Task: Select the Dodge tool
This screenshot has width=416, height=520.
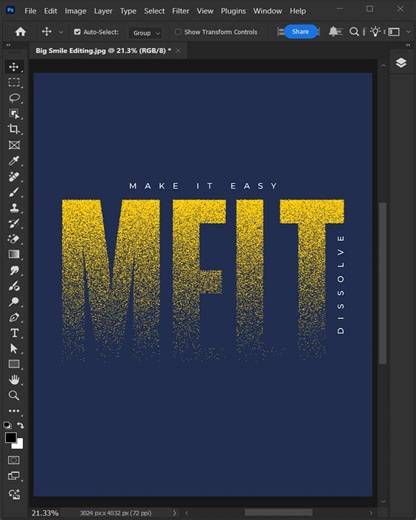Action: click(14, 302)
